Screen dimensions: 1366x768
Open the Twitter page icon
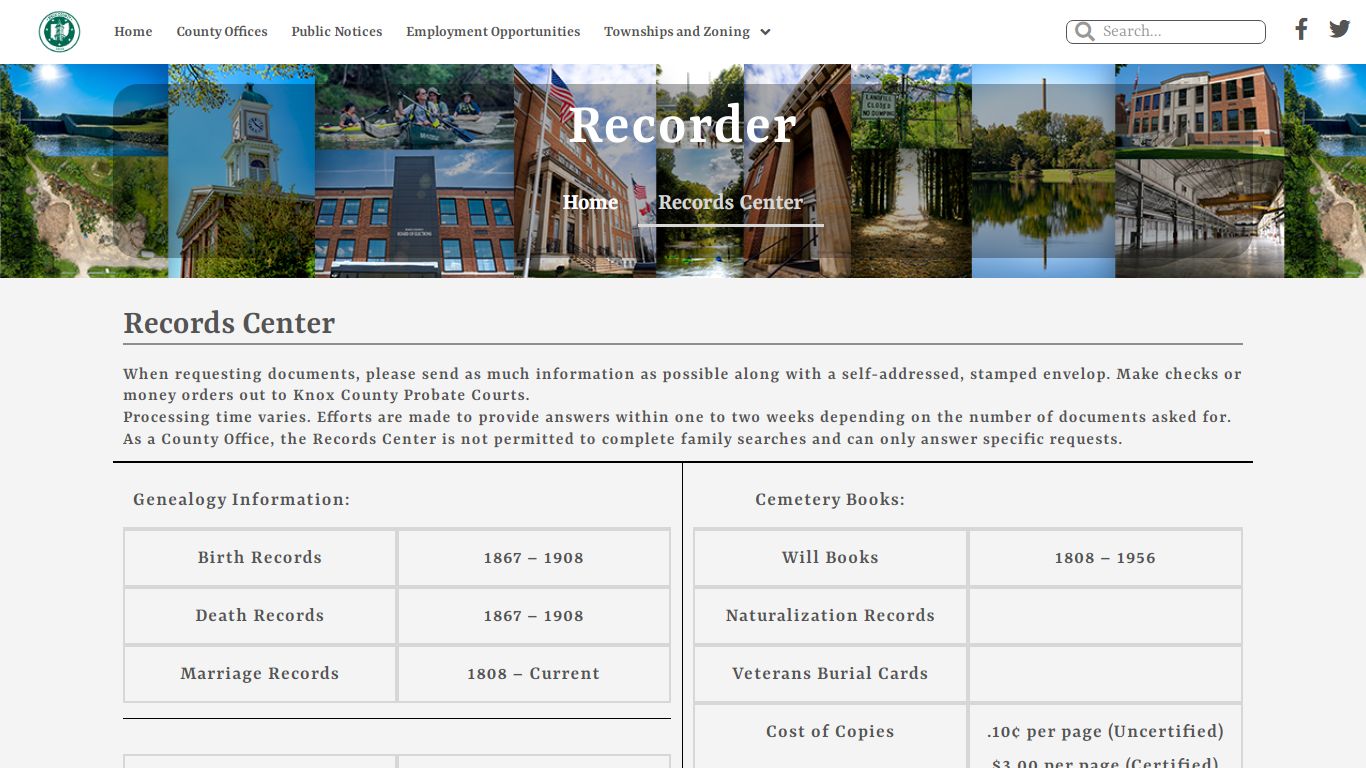coord(1340,29)
